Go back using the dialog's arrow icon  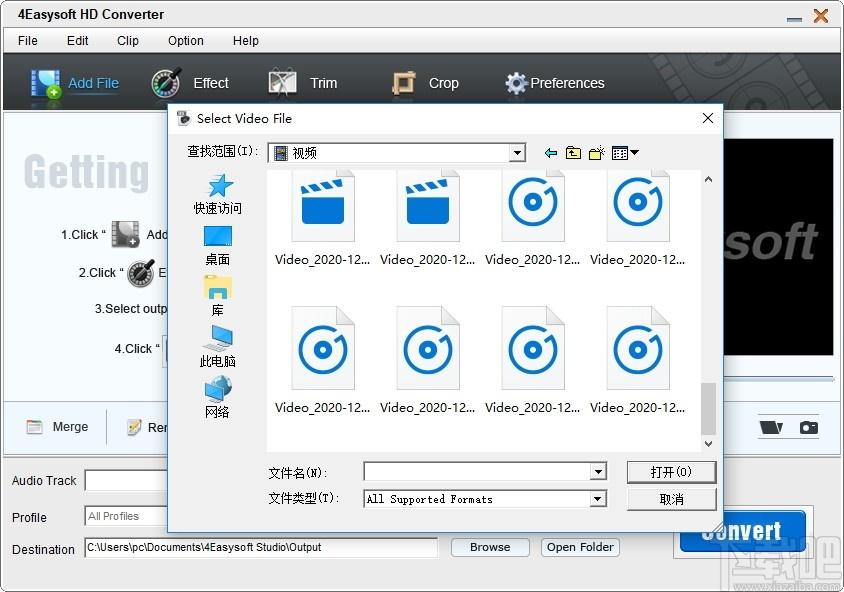pos(551,153)
